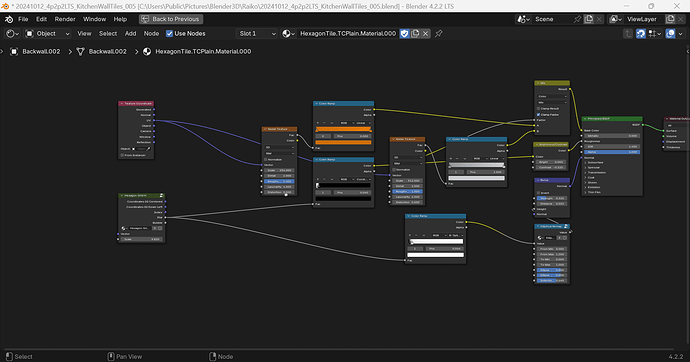The image size is (690, 362).
Task: Collapse the Texture Coordinate node
Action: (122, 103)
